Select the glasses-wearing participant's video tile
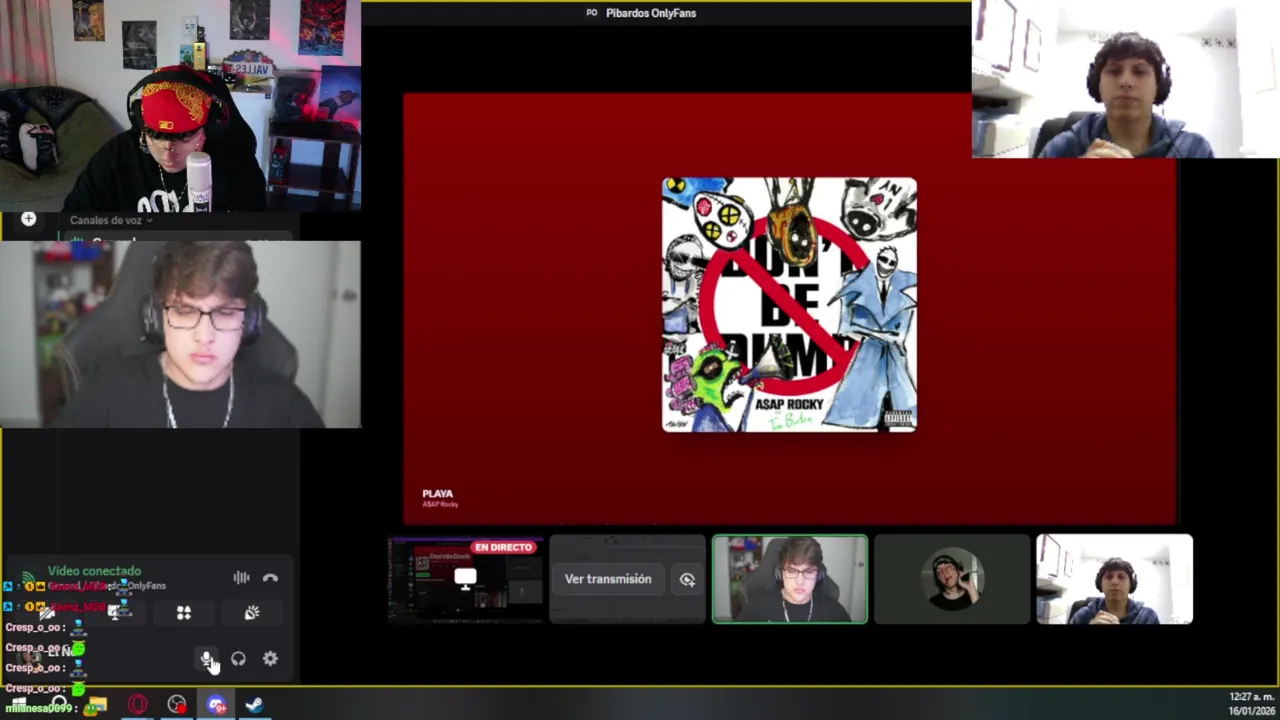Viewport: 1280px width, 720px height. 790,579
